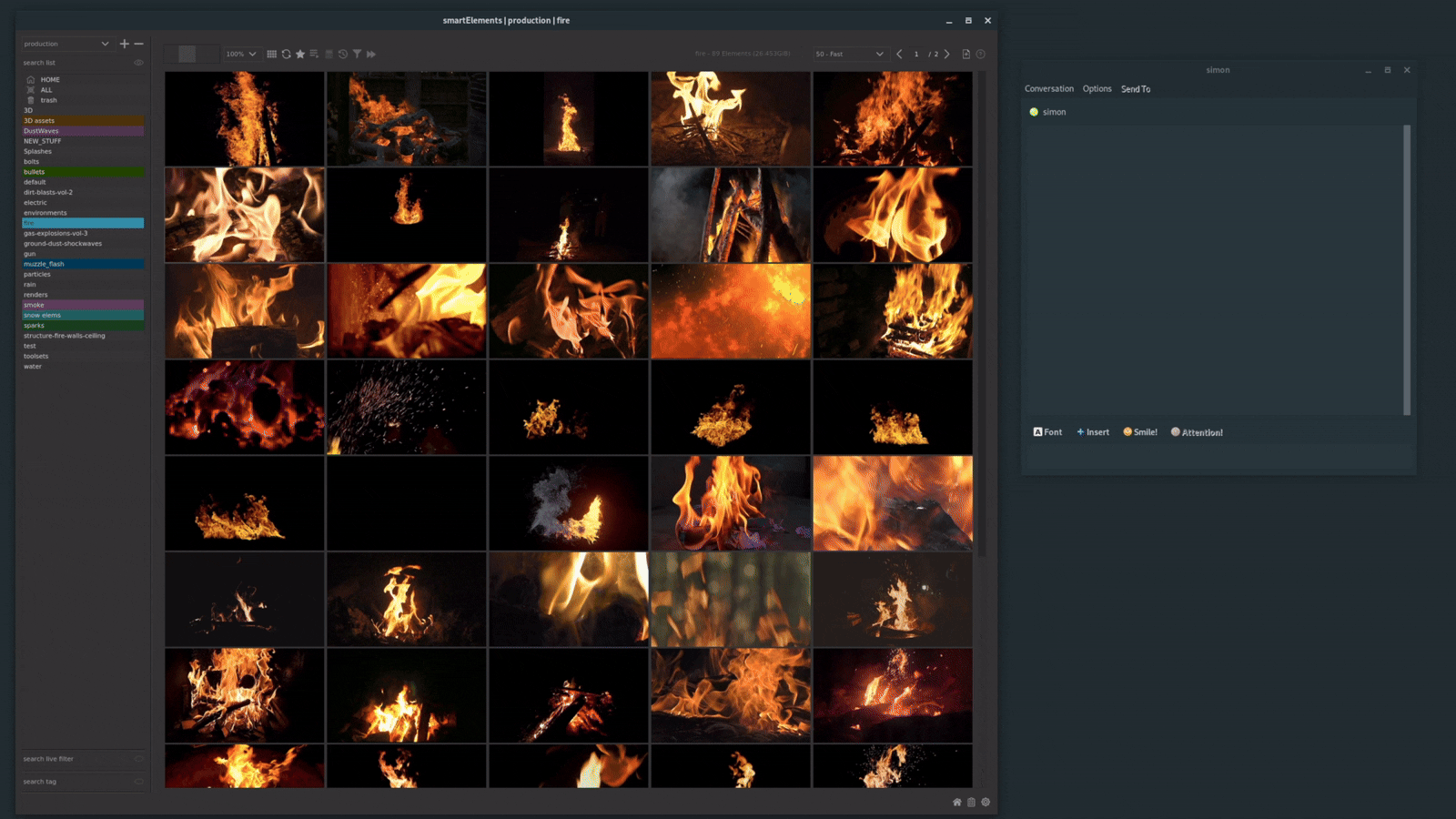The image size is (1456, 819).
Task: Open the filter funnel tool
Action: pos(358,54)
